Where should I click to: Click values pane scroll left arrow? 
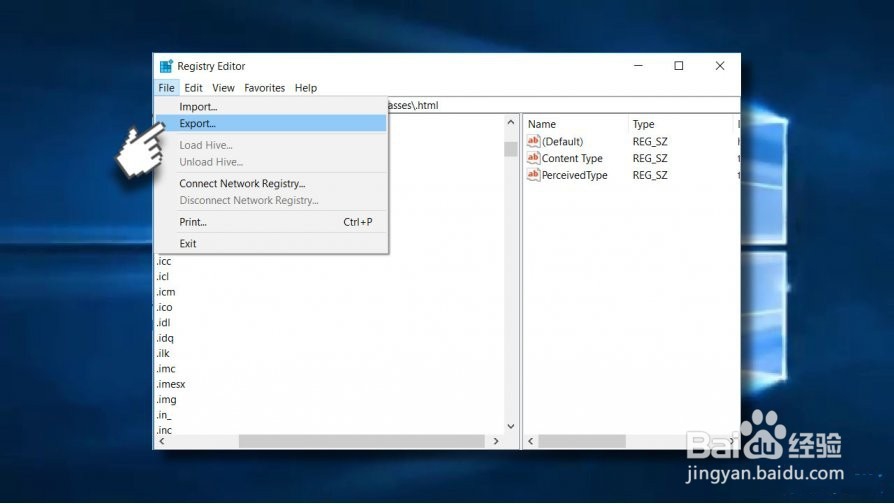point(530,441)
